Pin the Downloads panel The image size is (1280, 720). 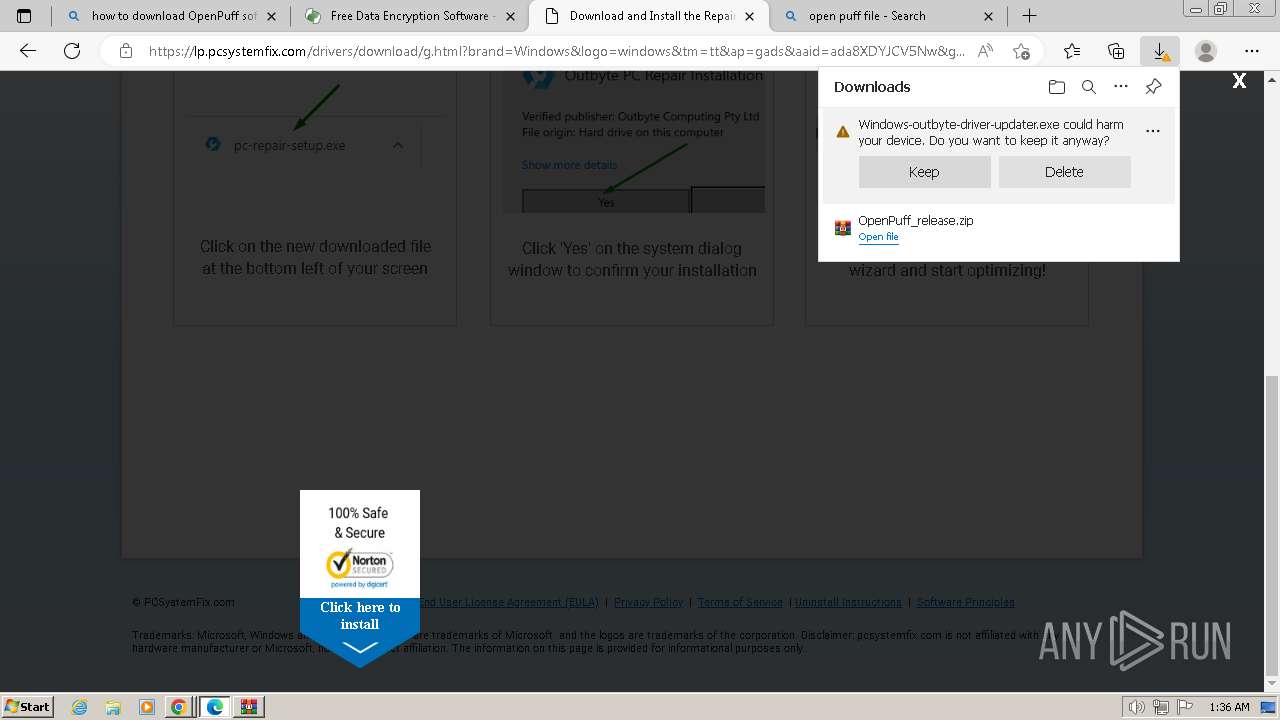point(1153,87)
